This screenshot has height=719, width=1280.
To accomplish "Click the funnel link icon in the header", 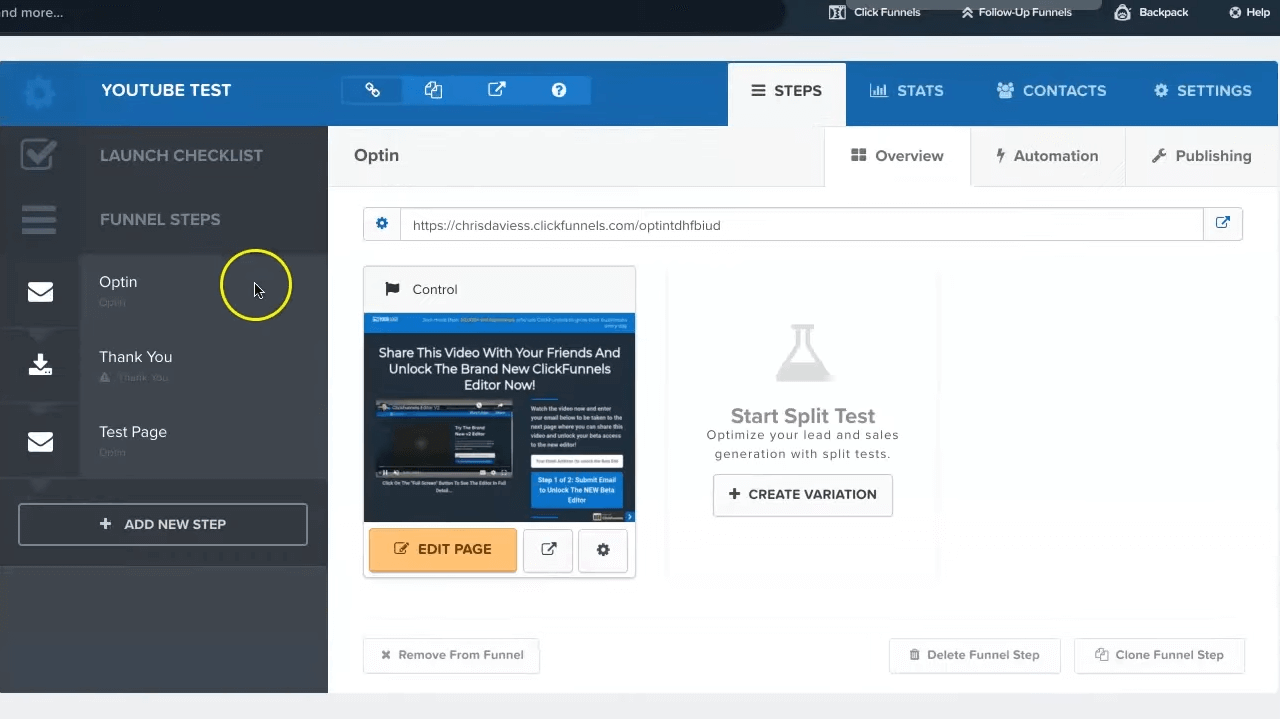I will point(372,90).
